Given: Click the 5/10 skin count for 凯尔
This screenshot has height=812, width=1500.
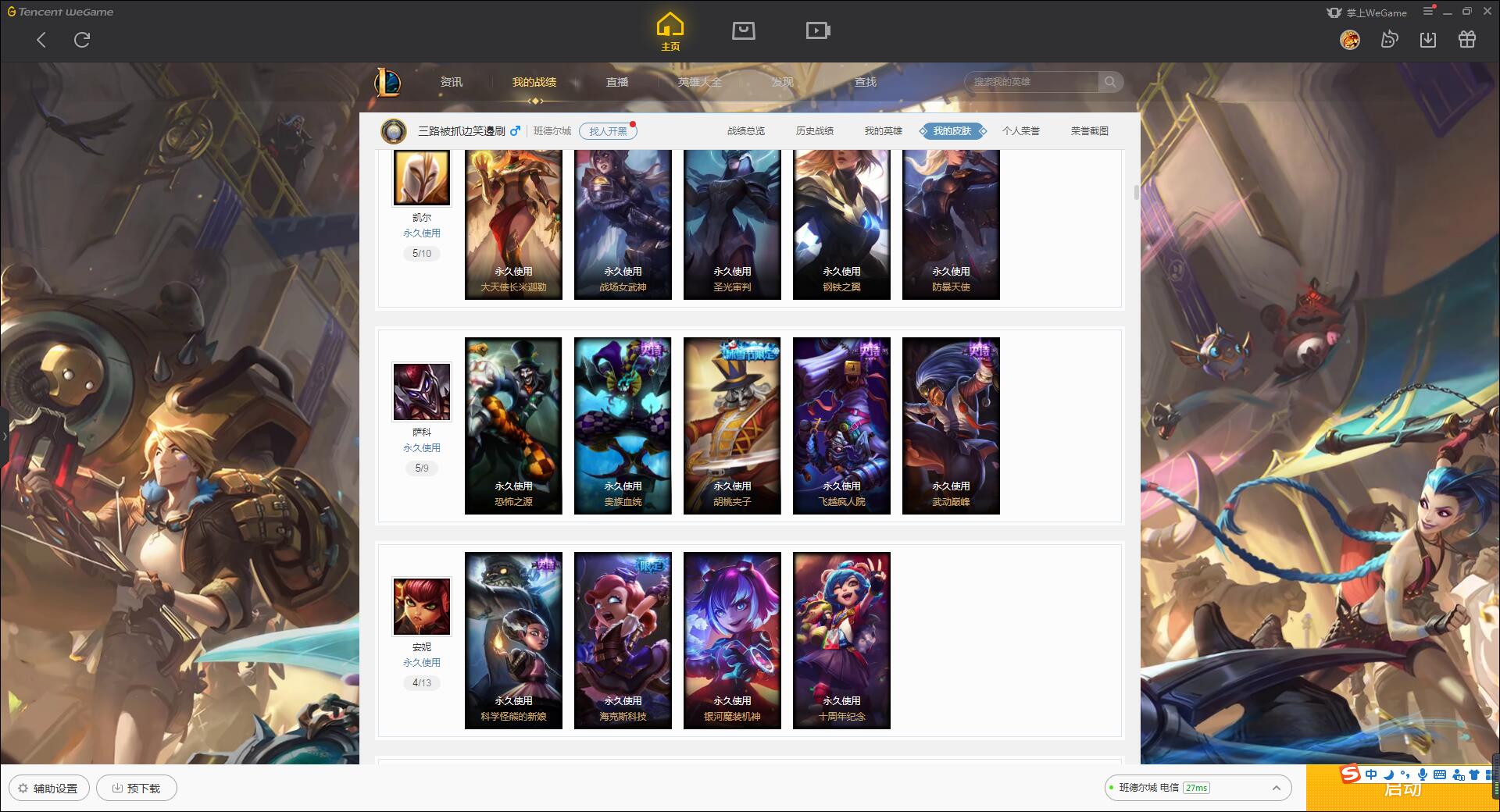Looking at the screenshot, I should point(422,254).
